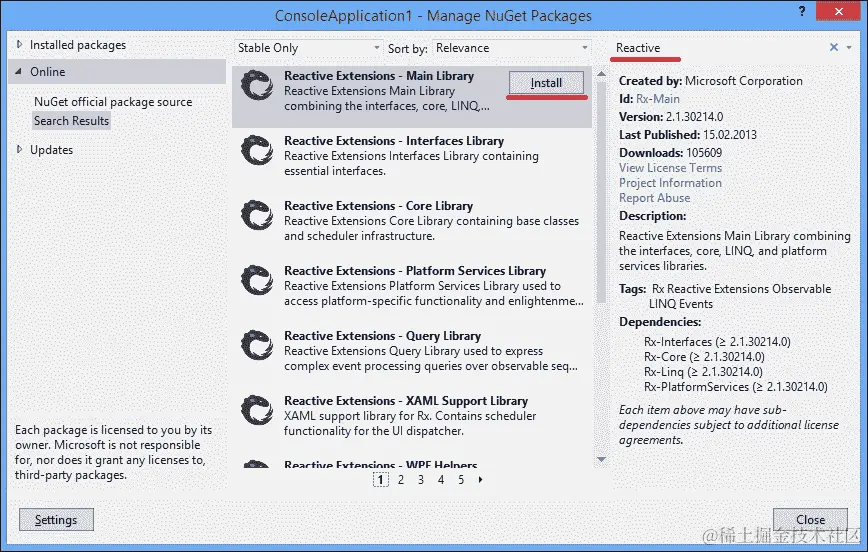Open the search box history dropdown arrow
Viewport: 868px width, 552px height.
click(x=849, y=48)
